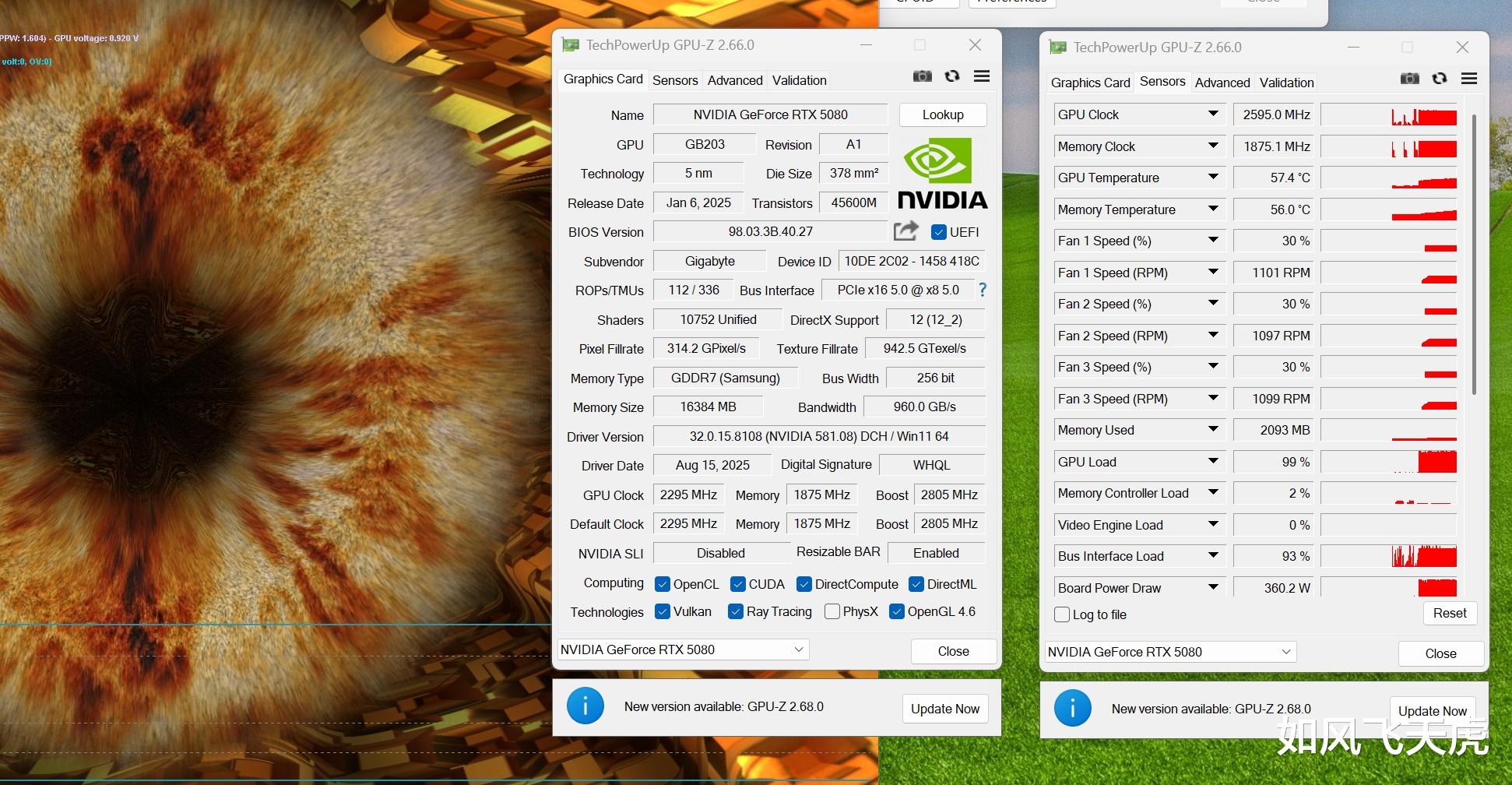The height and width of the screenshot is (785, 1512).
Task: Toggle the DirectML checkbox
Action: tap(916, 584)
